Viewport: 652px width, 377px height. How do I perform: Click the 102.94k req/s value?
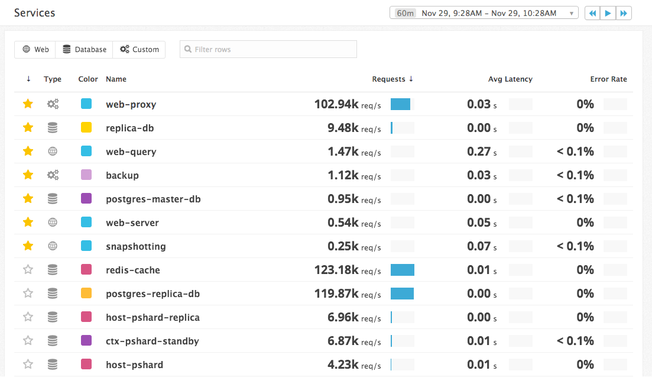(x=348, y=104)
